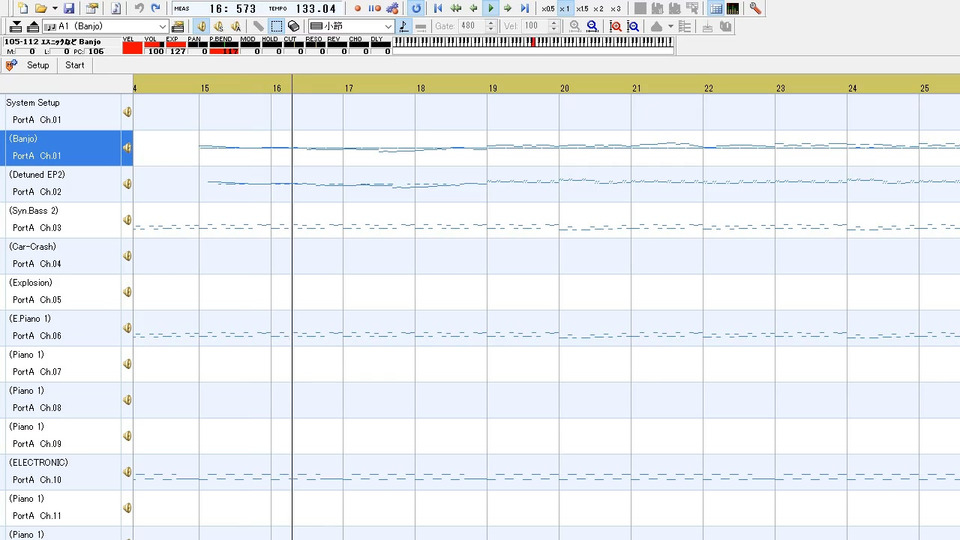Toggle the track list grid view

pyautogui.click(x=716, y=9)
